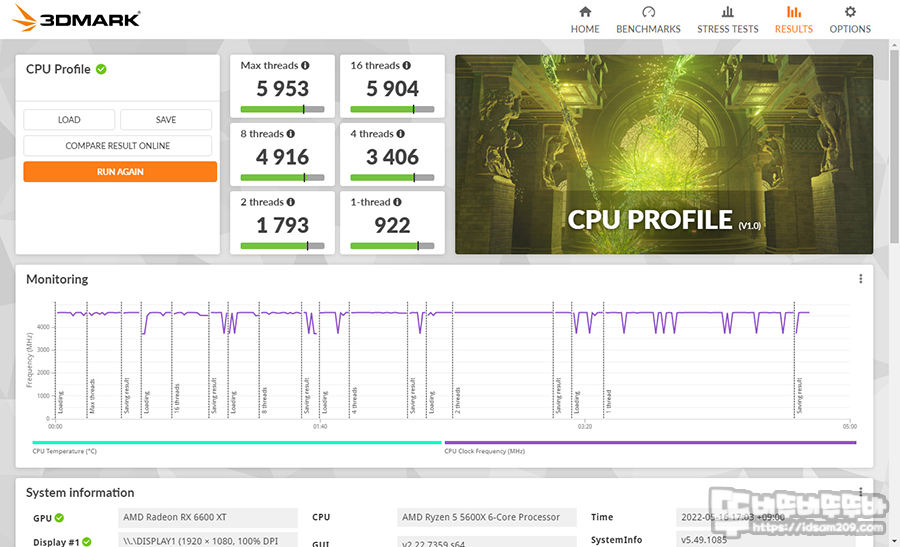Click 4 threads info icon
Screen dimensions: 900x547
[x=400, y=134]
